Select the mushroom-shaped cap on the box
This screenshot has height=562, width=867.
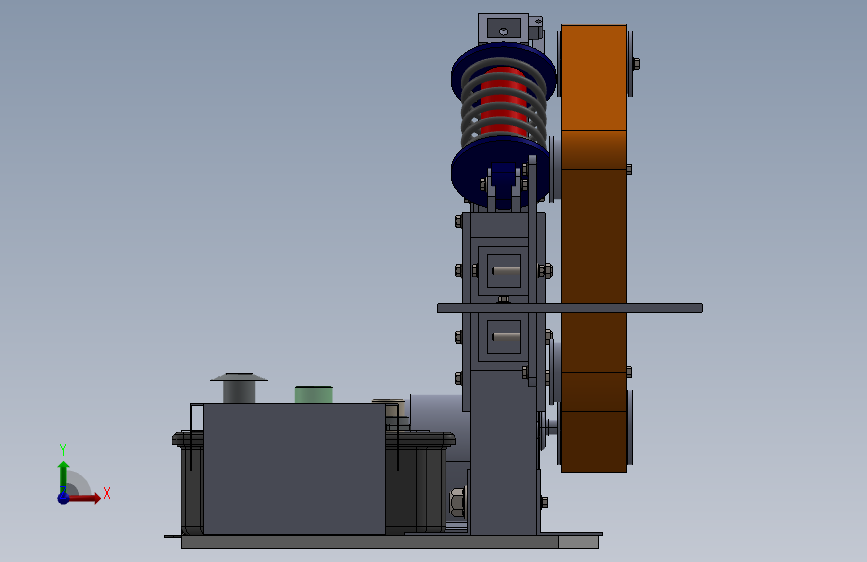(x=239, y=388)
